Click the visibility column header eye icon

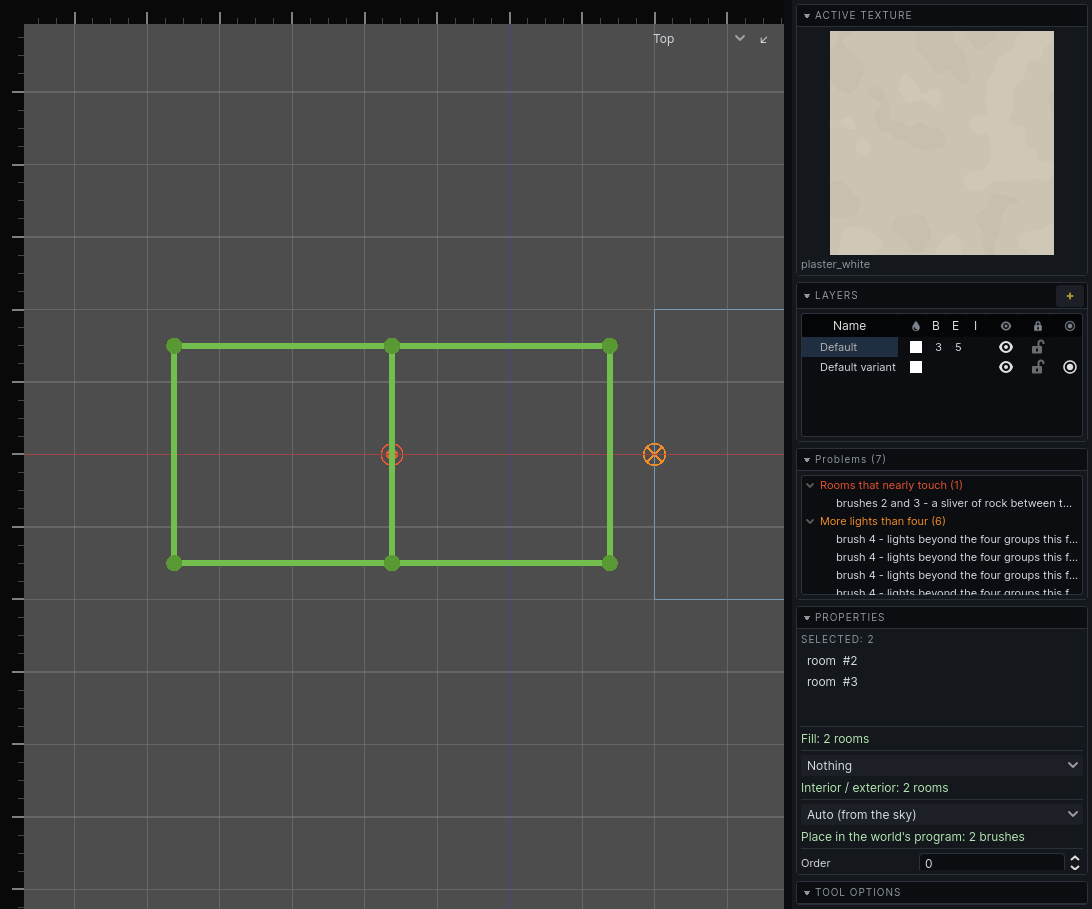1005,326
